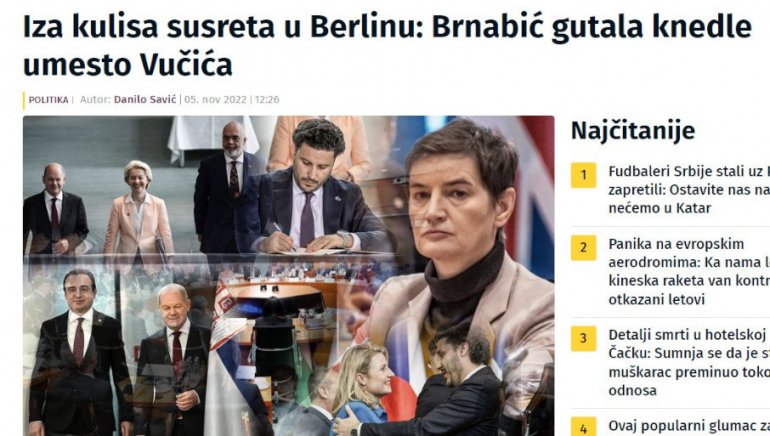
Task: Open story about Fudbaleri Srbije and Katar
Action: pyautogui.click(x=689, y=190)
